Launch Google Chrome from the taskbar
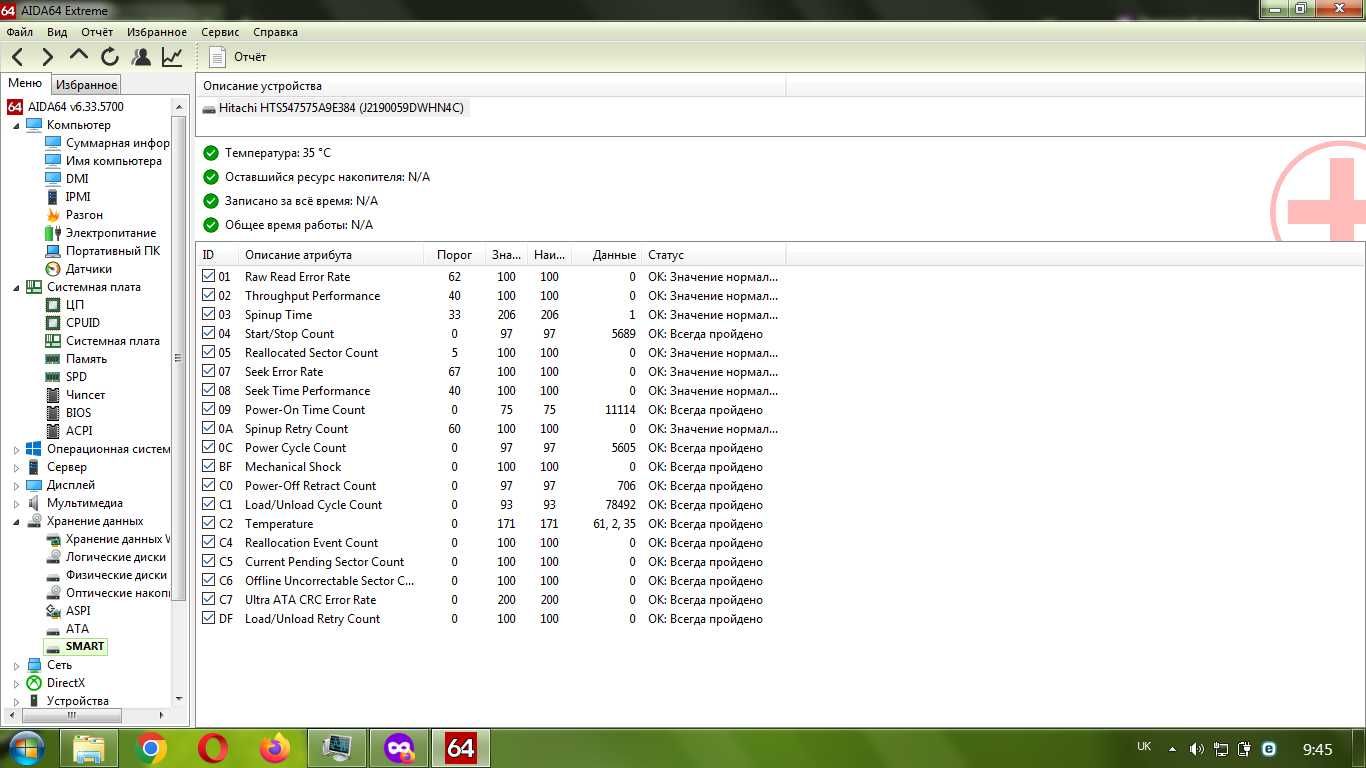This screenshot has width=1366, height=768. click(151, 748)
